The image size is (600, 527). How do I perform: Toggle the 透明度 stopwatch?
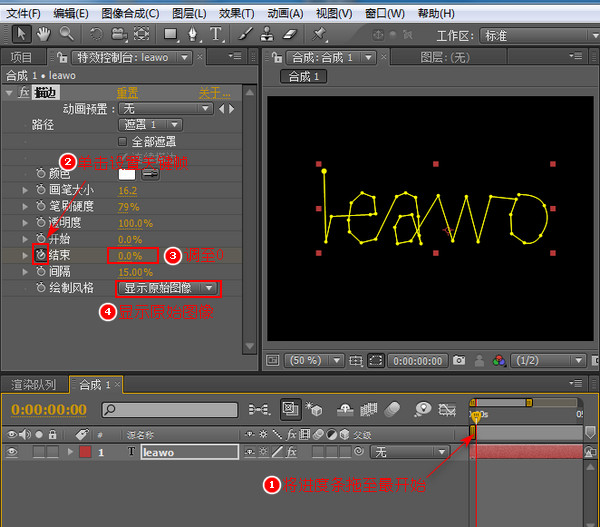(x=41, y=222)
